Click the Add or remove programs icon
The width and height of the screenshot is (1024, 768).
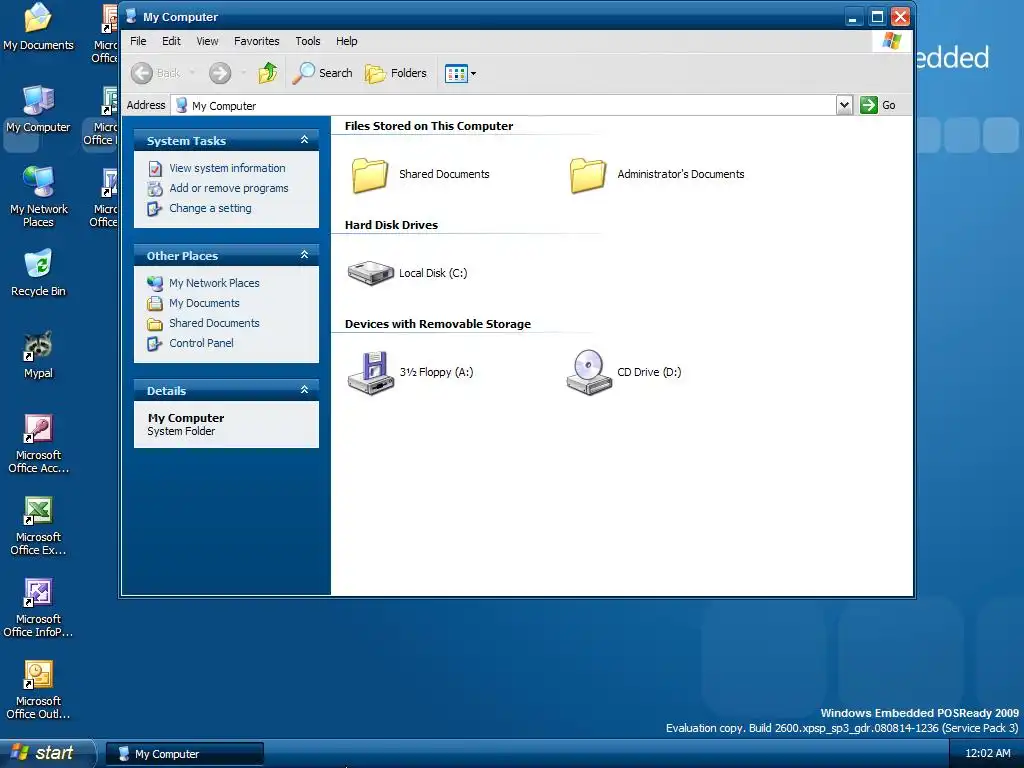click(155, 189)
